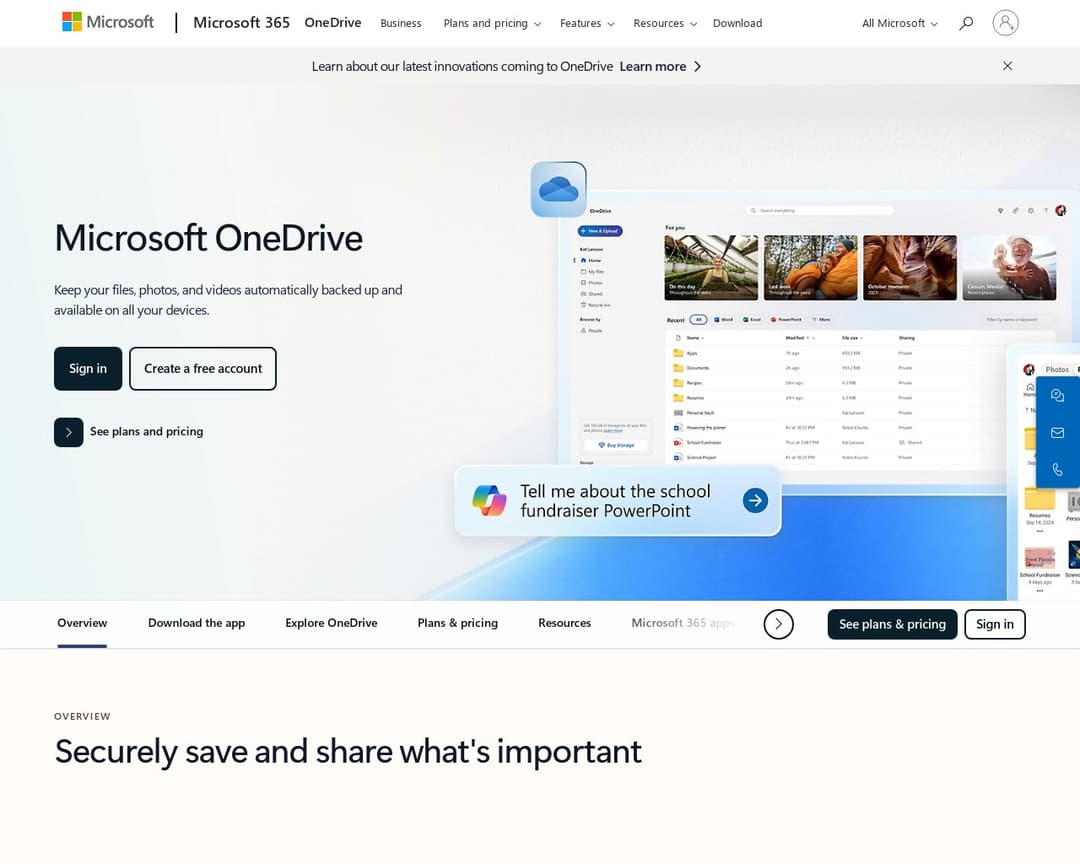This screenshot has height=864, width=1080.
Task: Select the Explore OneDrive tab
Action: (331, 623)
